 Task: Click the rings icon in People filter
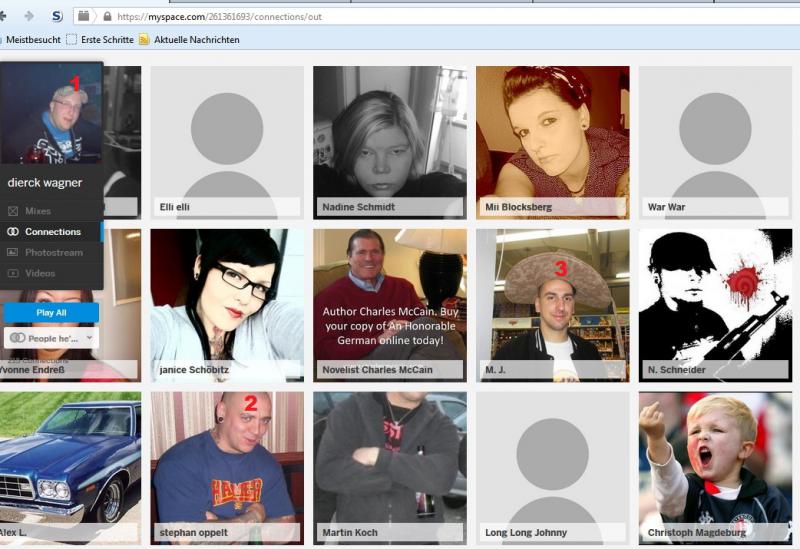17,338
